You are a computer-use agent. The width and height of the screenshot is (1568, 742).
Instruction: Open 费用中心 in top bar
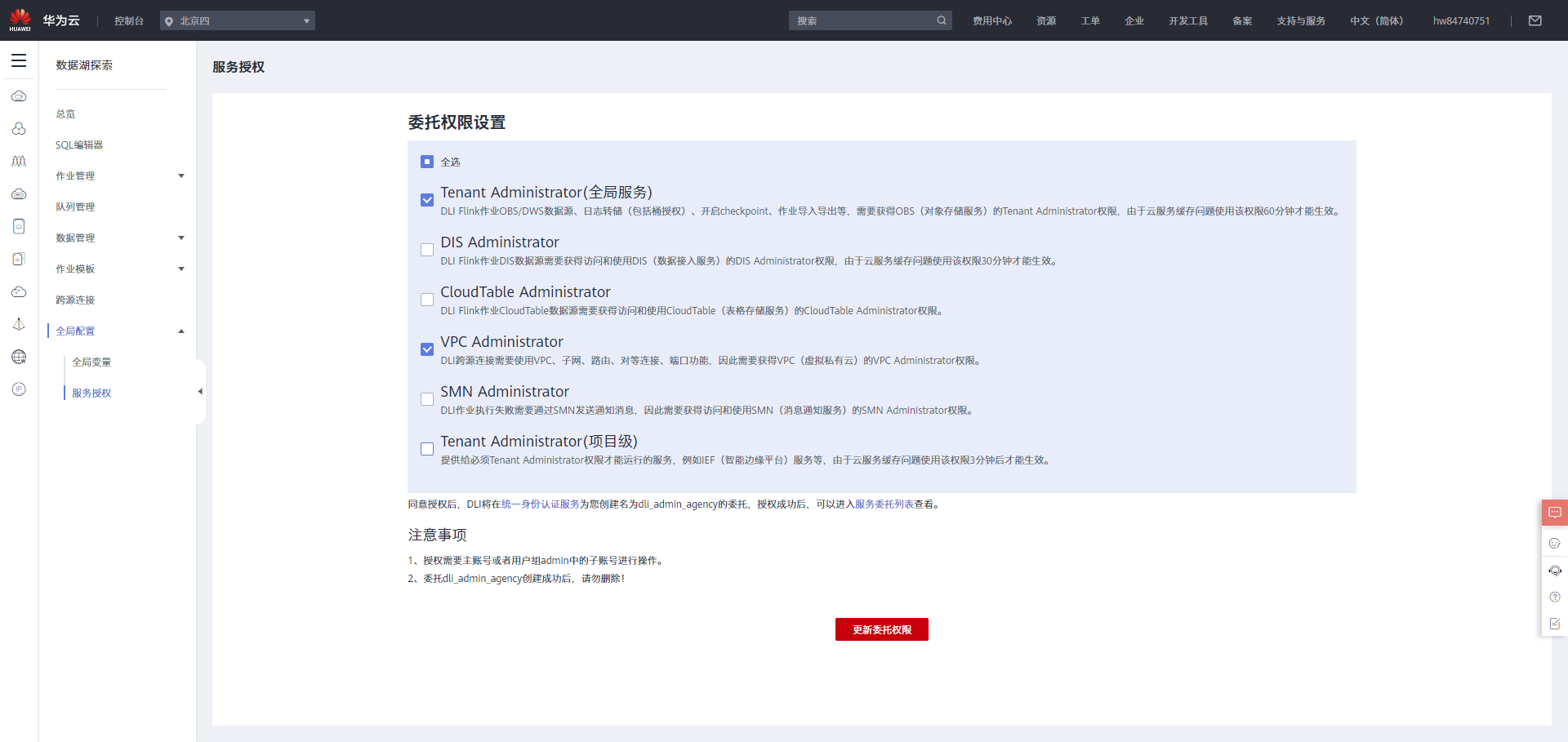click(x=992, y=21)
